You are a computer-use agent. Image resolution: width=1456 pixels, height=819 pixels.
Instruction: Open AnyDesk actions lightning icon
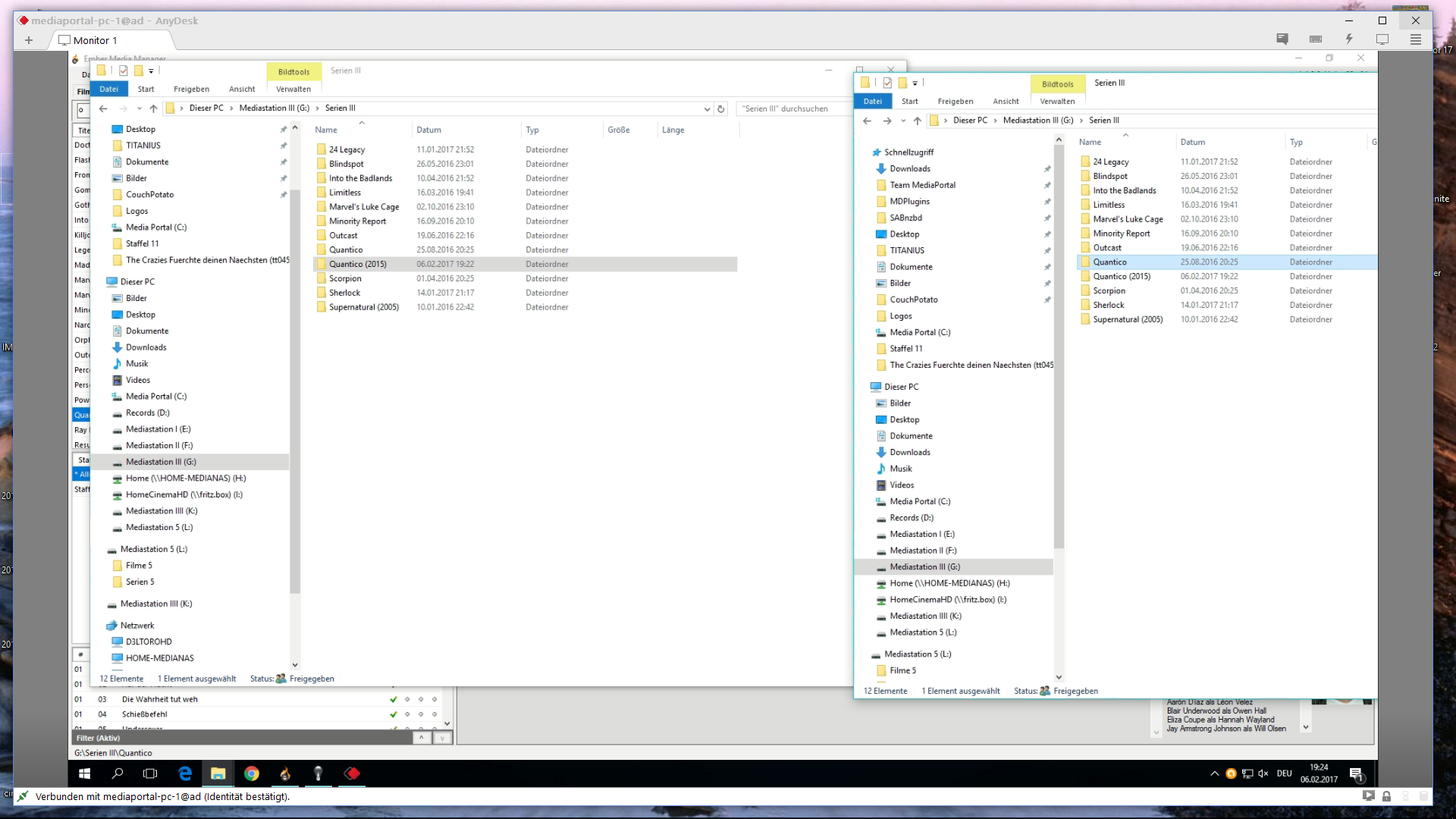[x=1349, y=39]
